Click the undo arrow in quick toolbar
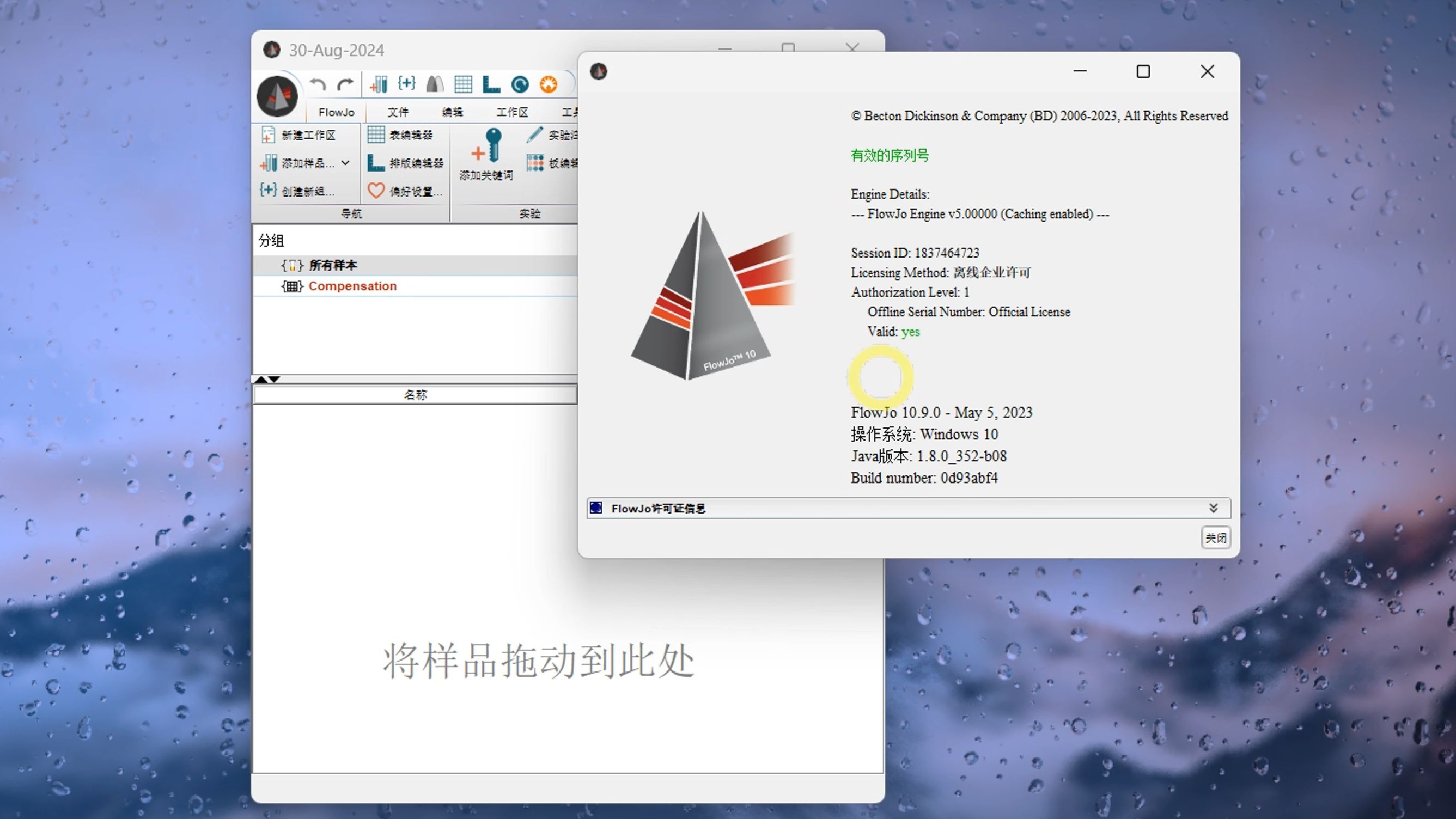Viewport: 1456px width, 819px height. point(318,85)
